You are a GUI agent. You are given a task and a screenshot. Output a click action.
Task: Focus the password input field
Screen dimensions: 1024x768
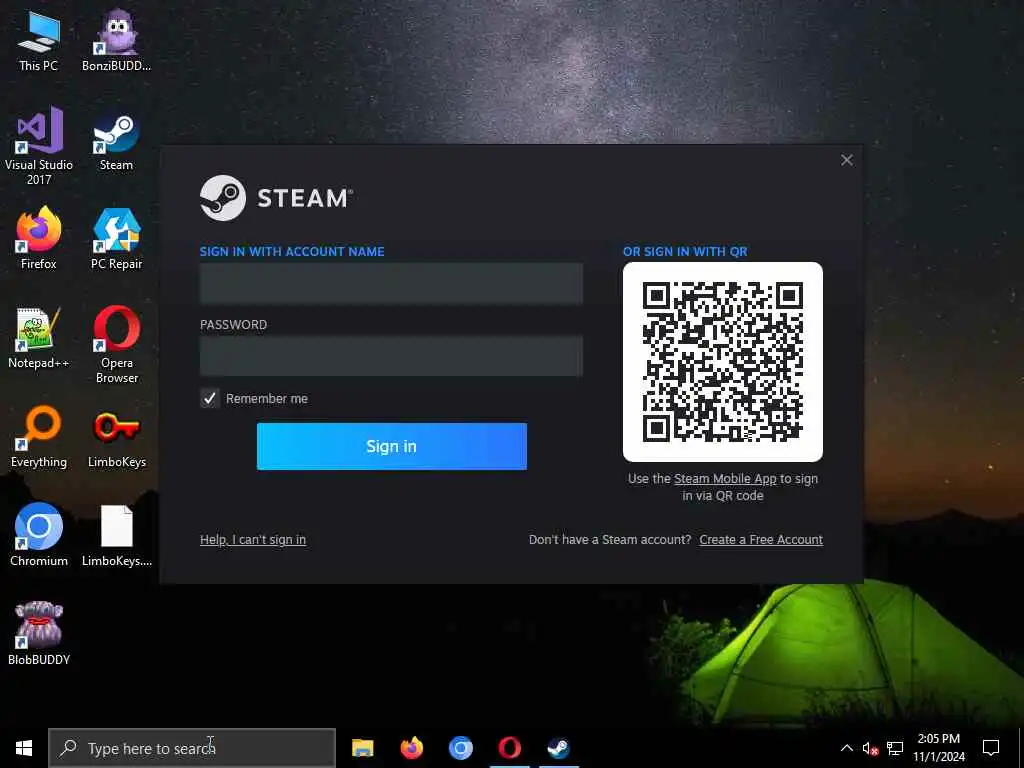(391, 356)
